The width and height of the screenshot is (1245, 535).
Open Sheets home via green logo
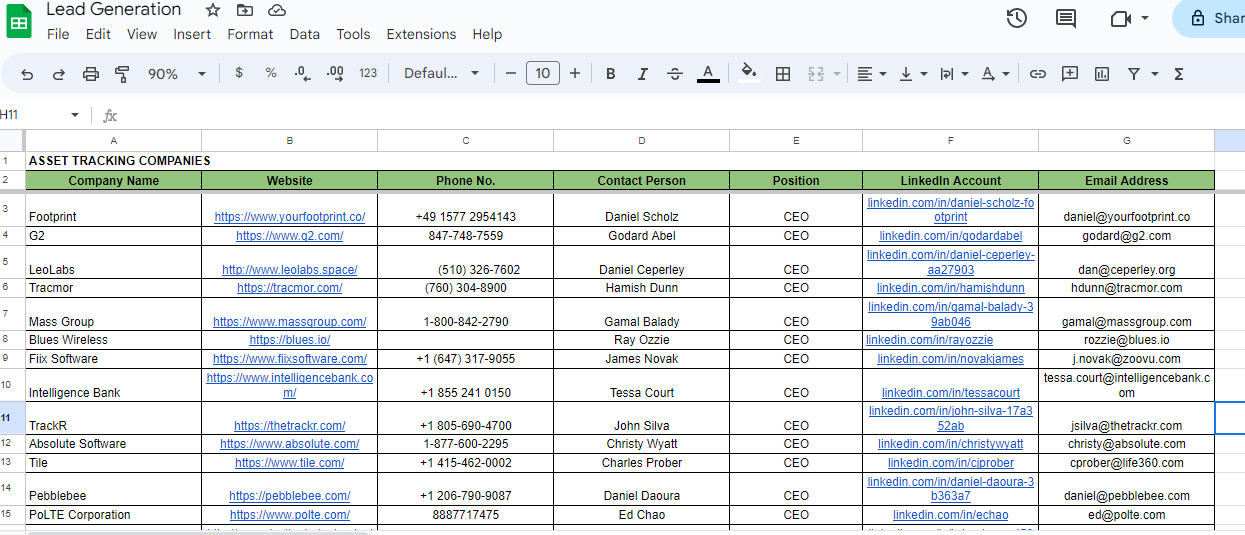[20, 20]
